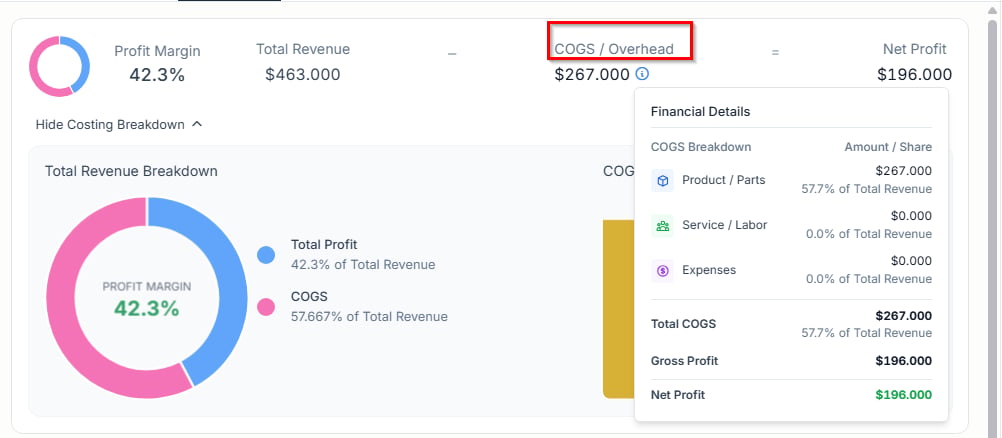Click the yellow COGS bar in chart
Screen dimensions: 1002x438
click(619, 308)
